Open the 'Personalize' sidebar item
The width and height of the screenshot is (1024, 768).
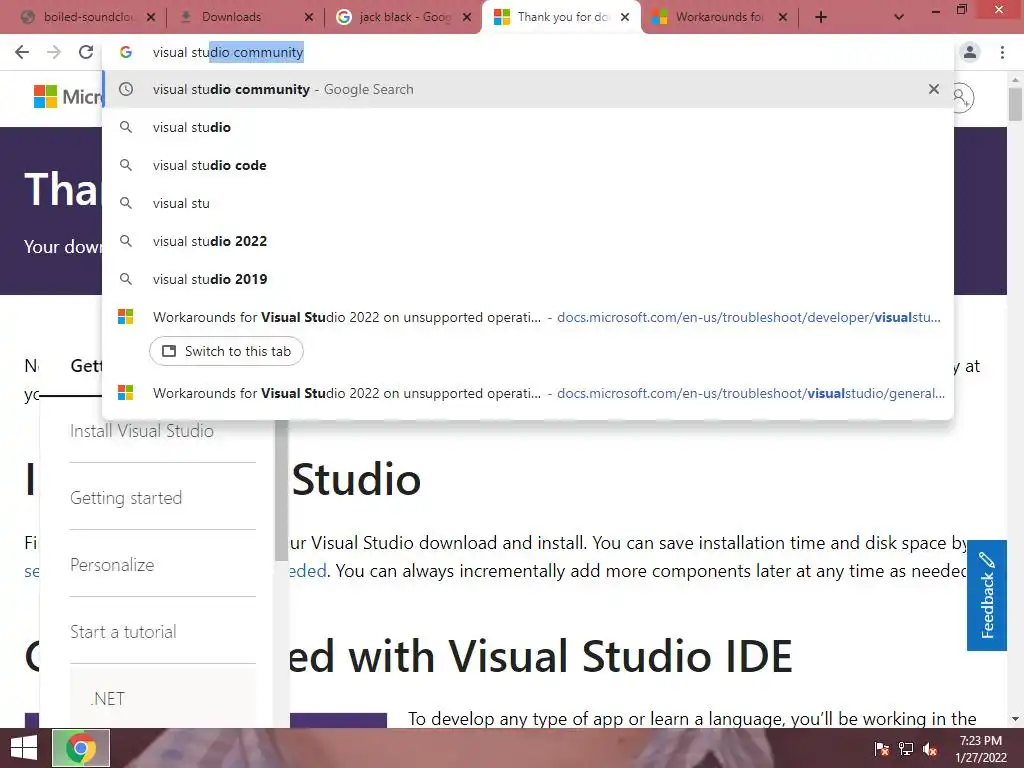[x=112, y=565]
